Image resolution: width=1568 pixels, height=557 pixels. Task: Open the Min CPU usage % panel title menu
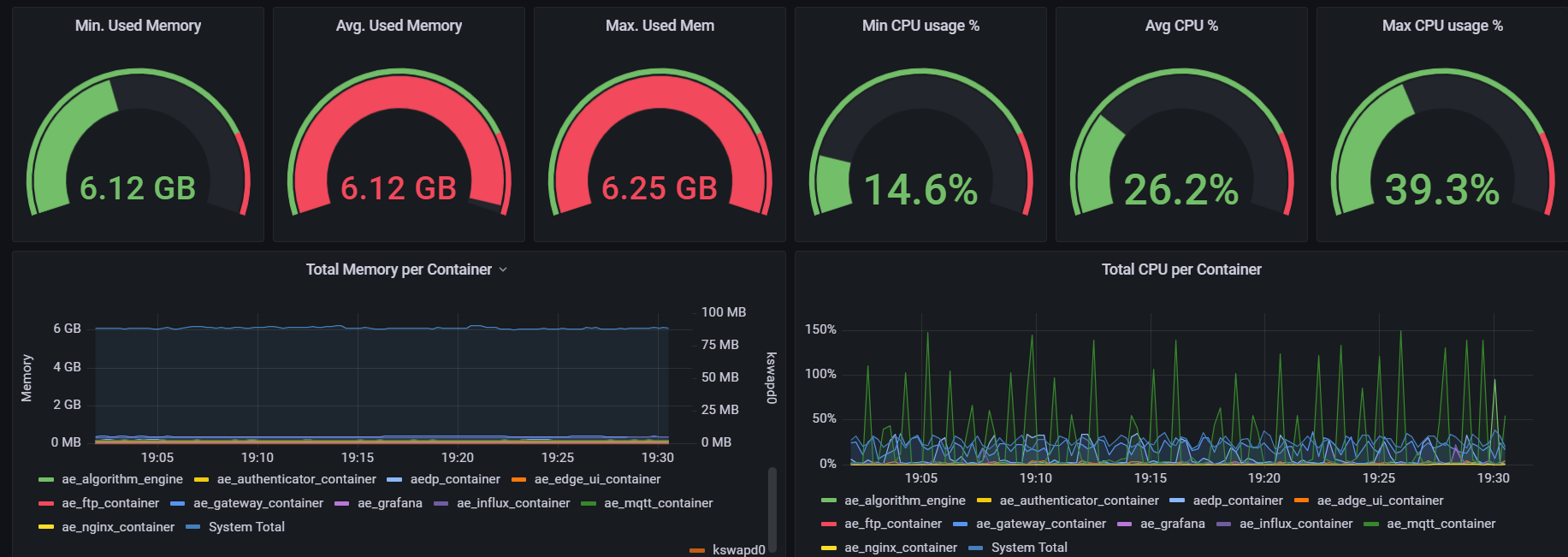tap(920, 26)
